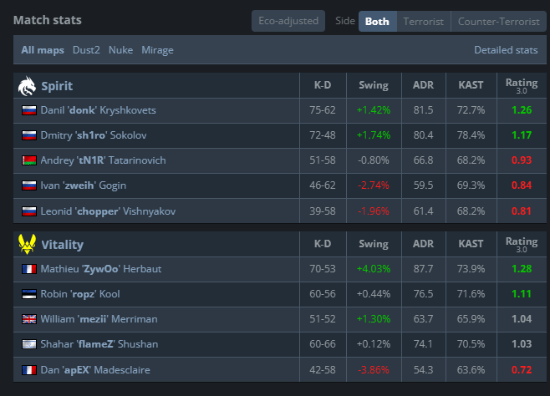Toggle the Eco-adjusted stats button
550x396 pixels.
pyautogui.click(x=288, y=21)
